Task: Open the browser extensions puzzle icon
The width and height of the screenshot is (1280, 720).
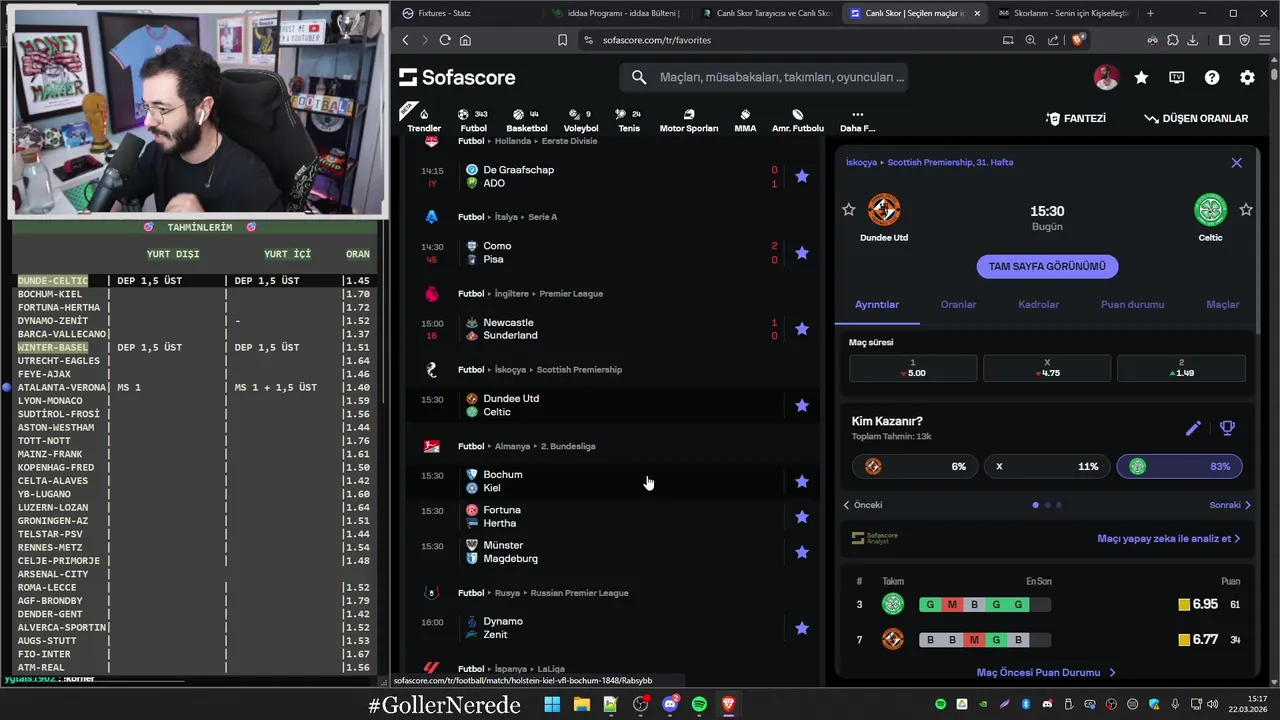Action: (1171, 40)
